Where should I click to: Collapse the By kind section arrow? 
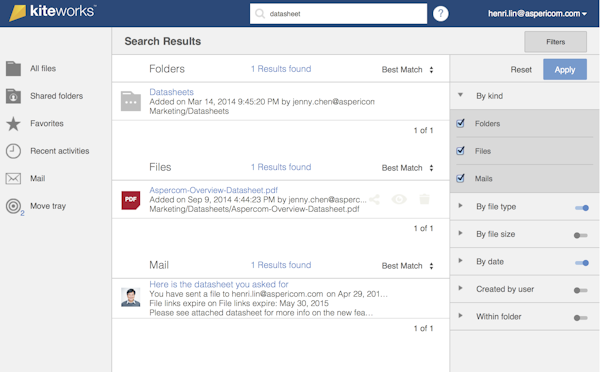(x=460, y=95)
